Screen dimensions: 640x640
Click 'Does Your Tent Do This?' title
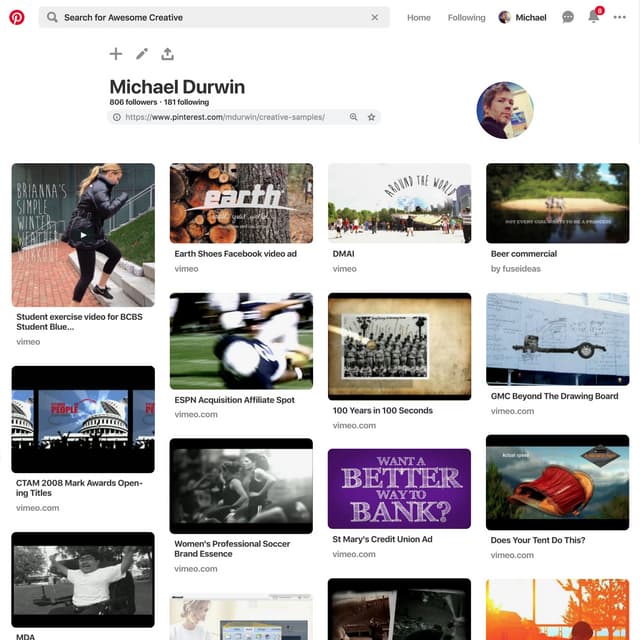click(538, 540)
